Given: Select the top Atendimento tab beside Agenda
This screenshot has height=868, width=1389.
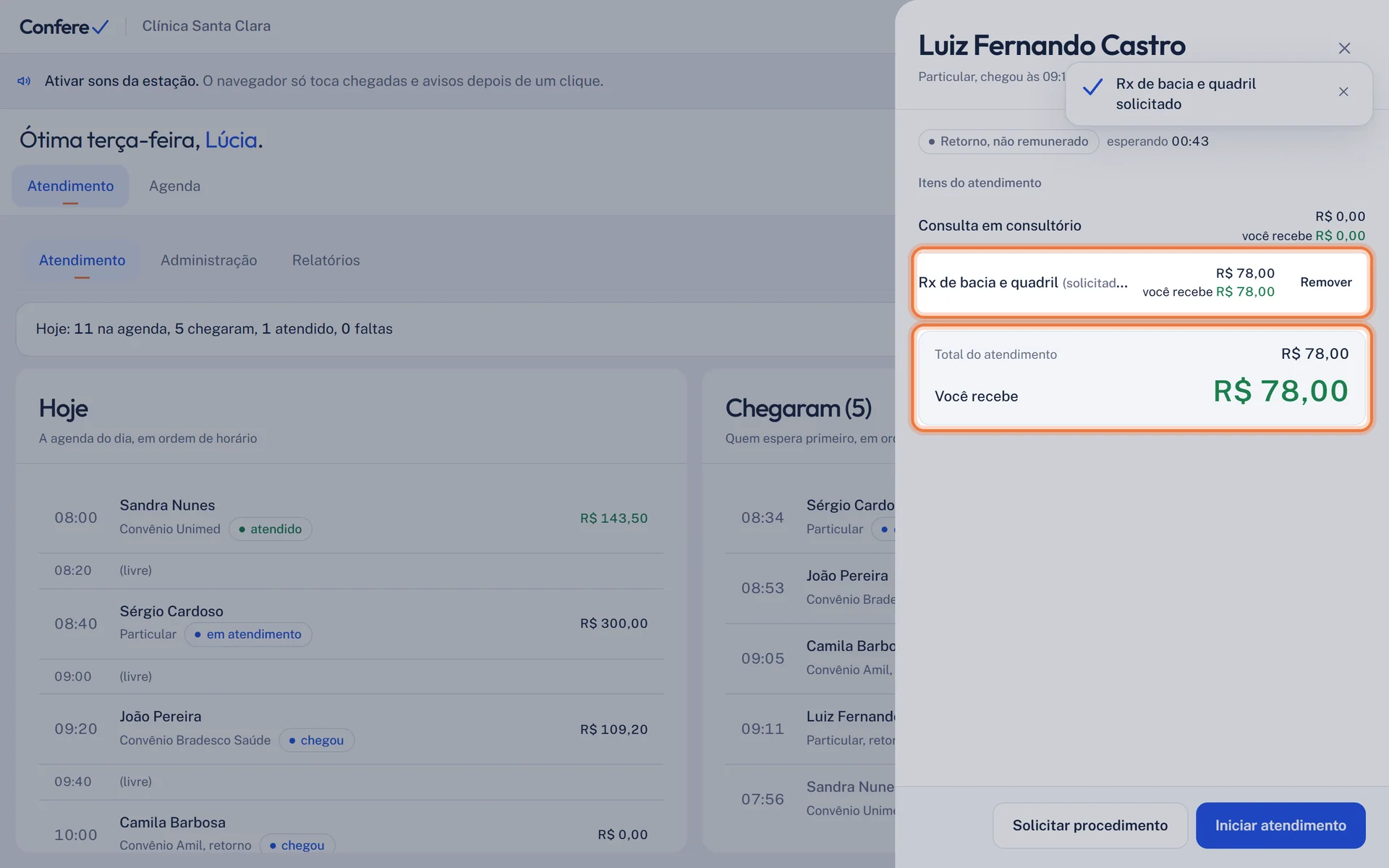Looking at the screenshot, I should 70,186.
